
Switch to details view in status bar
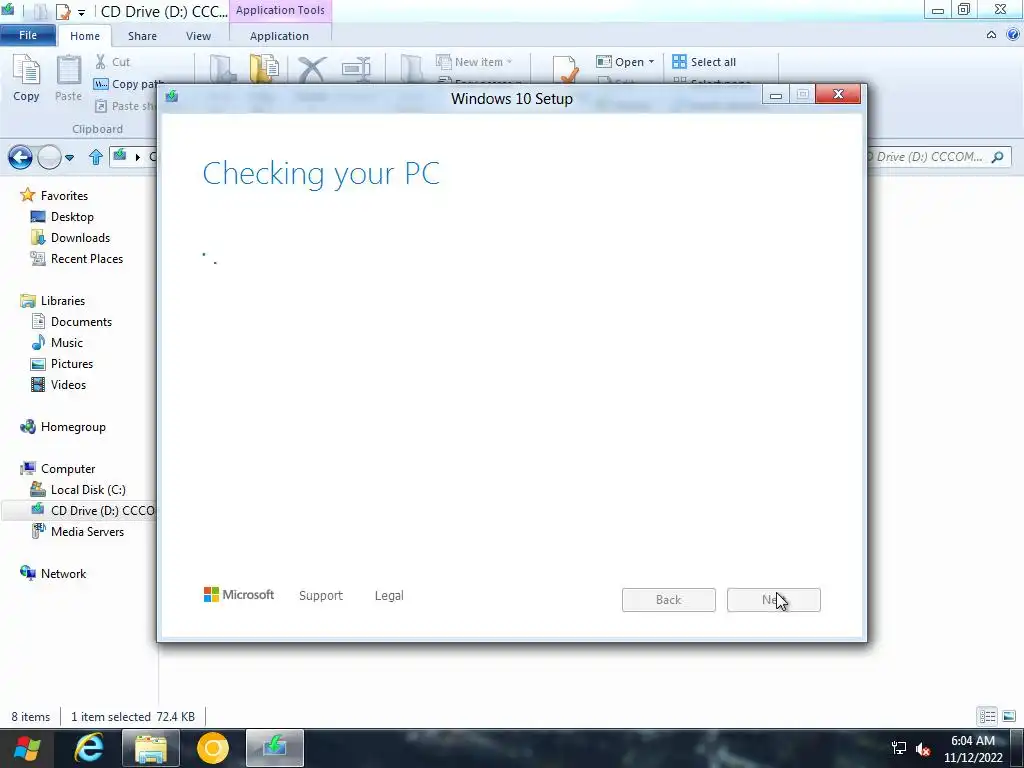[x=987, y=716]
